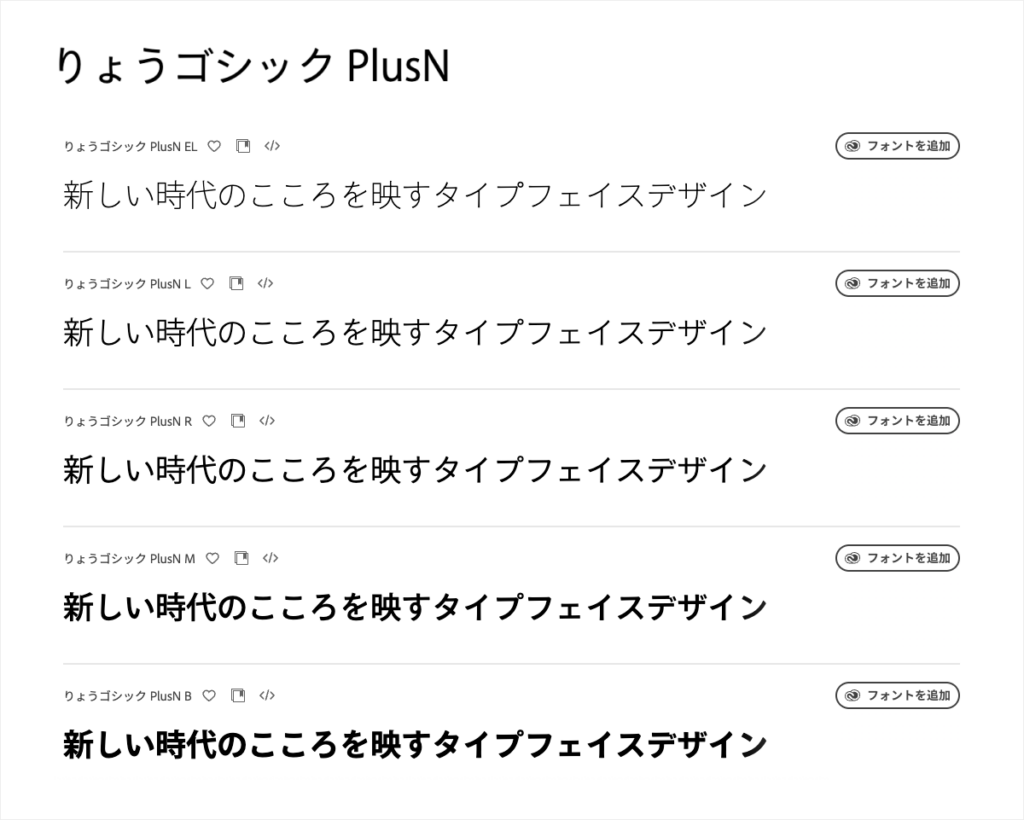Open the page icon next to PlusN M
This screenshot has height=820, width=1024.
[x=240, y=558]
